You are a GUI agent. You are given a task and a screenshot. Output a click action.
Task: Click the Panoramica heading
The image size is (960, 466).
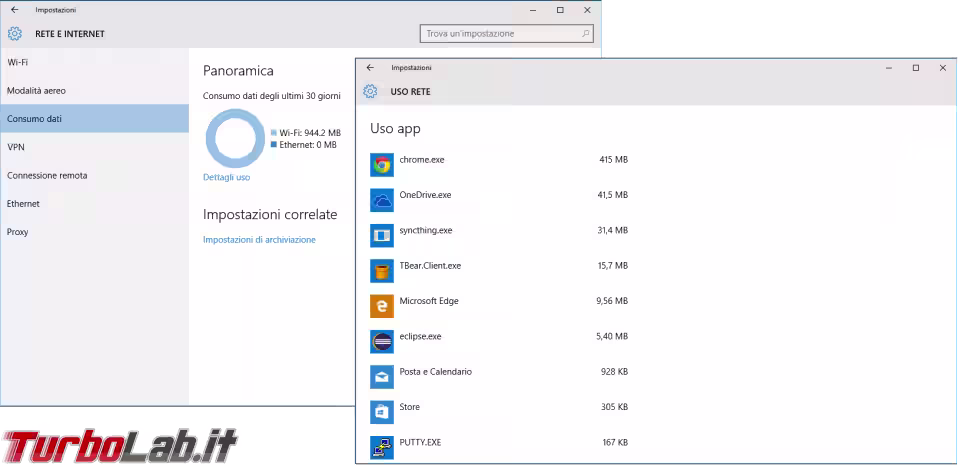pos(238,71)
